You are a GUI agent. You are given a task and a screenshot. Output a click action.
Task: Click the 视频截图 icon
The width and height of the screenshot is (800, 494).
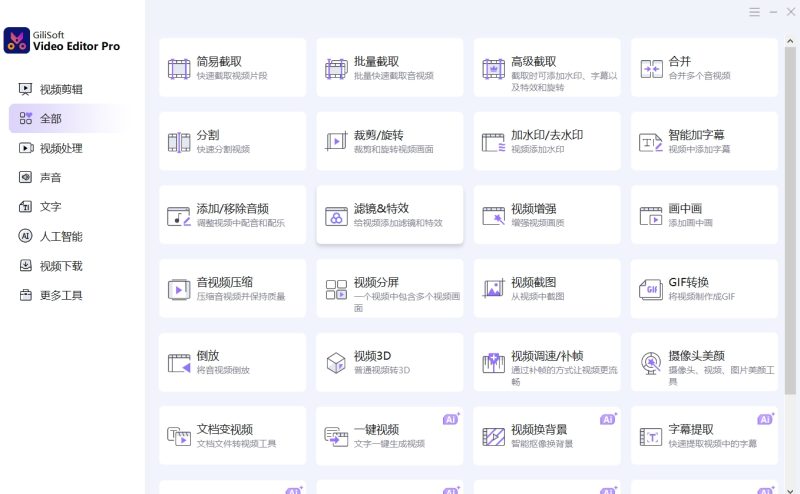pyautogui.click(x=493, y=289)
